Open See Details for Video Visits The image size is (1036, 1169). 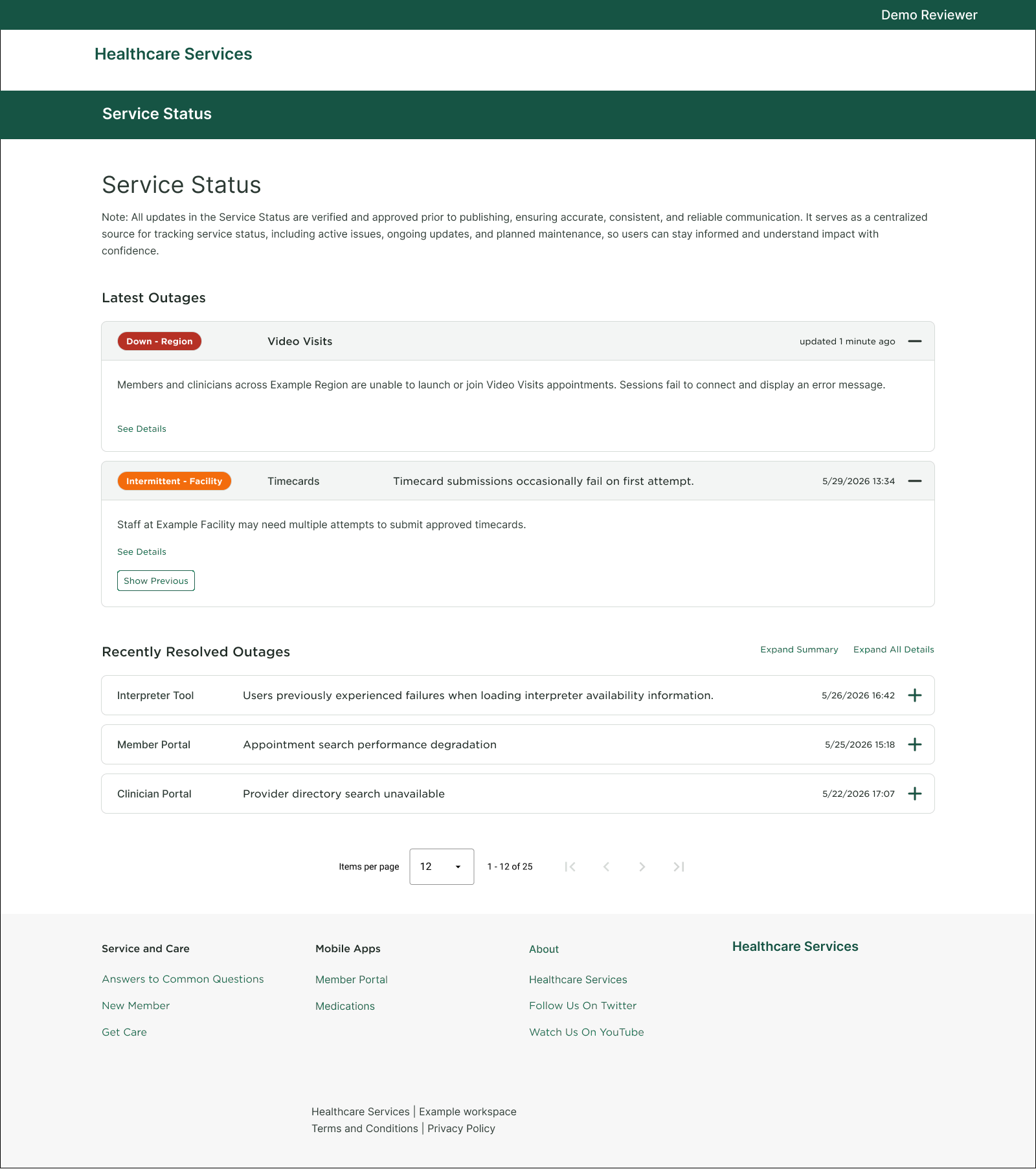pyautogui.click(x=142, y=429)
